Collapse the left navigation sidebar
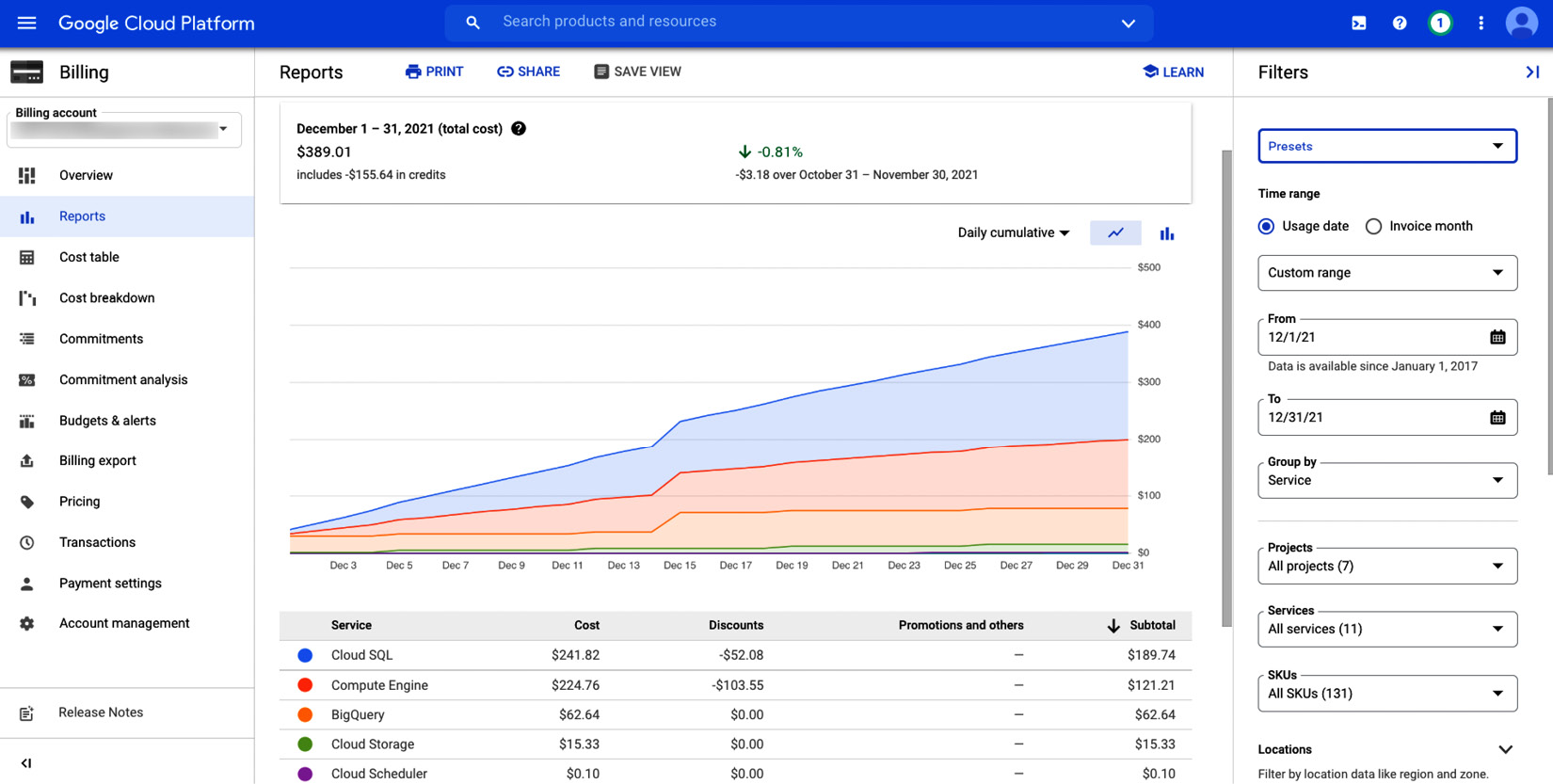The height and width of the screenshot is (784, 1553). coord(26,763)
